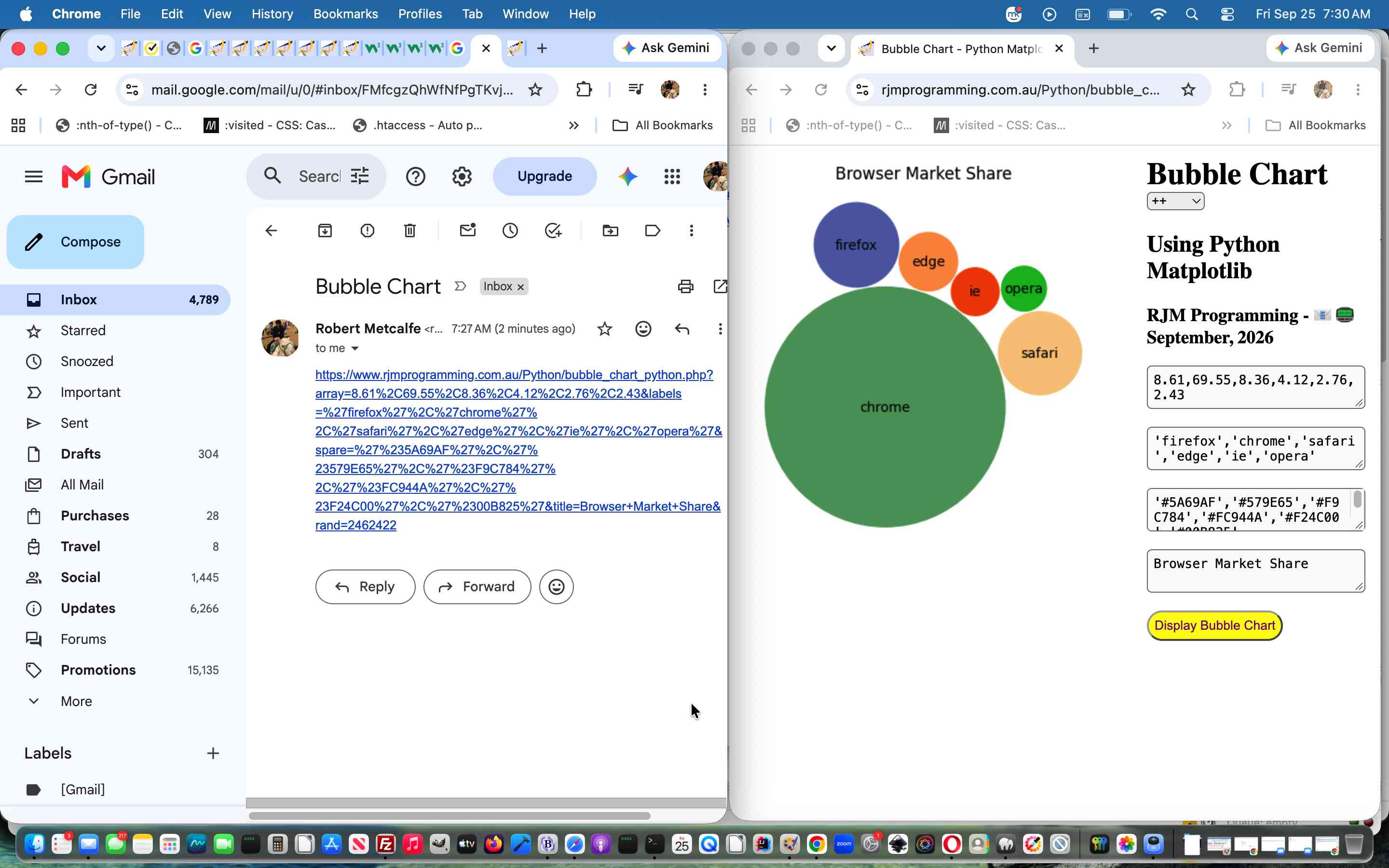The image size is (1389, 868).
Task: Show more bookmarks chevron in right window
Action: pos(1226,125)
